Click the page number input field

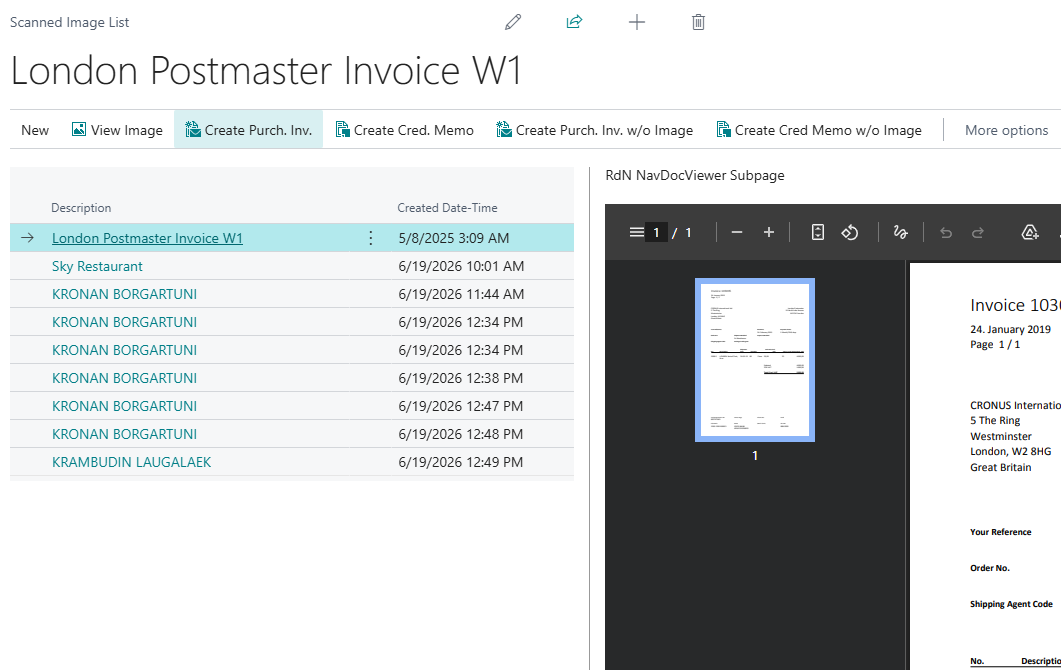656,232
